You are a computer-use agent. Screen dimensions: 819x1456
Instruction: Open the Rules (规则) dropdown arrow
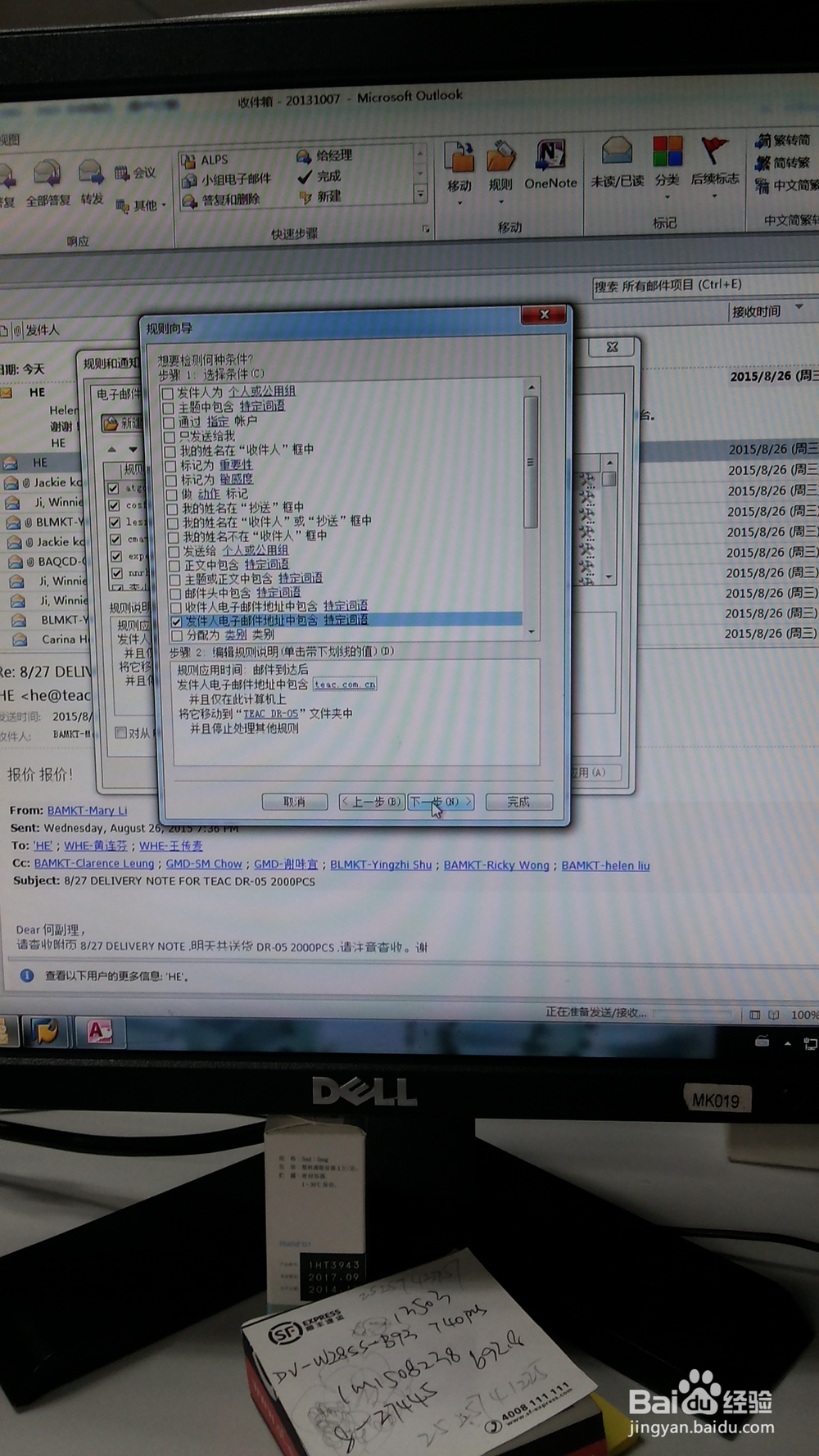coord(500,201)
